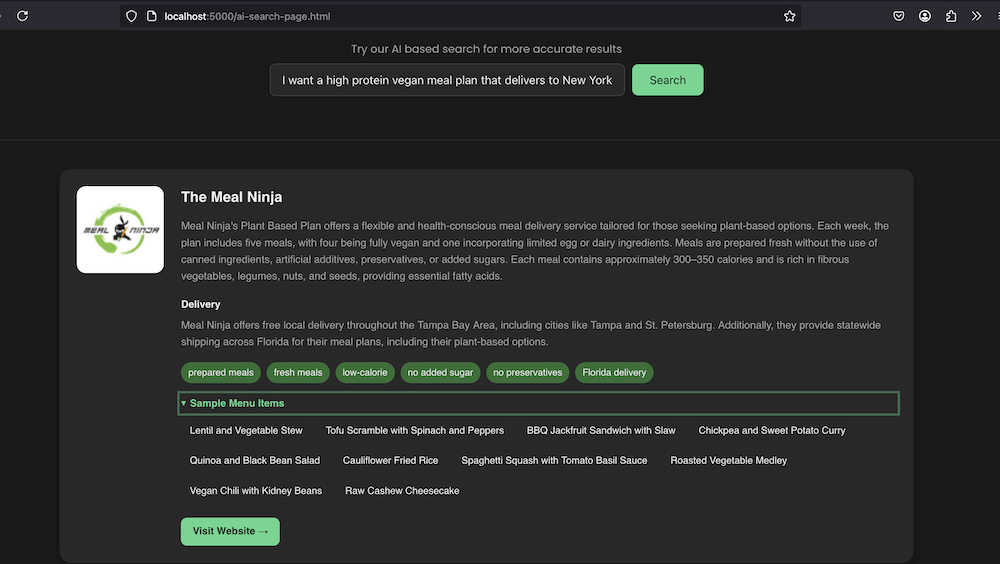Viewport: 1000px width, 564px height.
Task: Click BBQ Jackfruit Sandwich with Slaw
Action: click(601, 431)
